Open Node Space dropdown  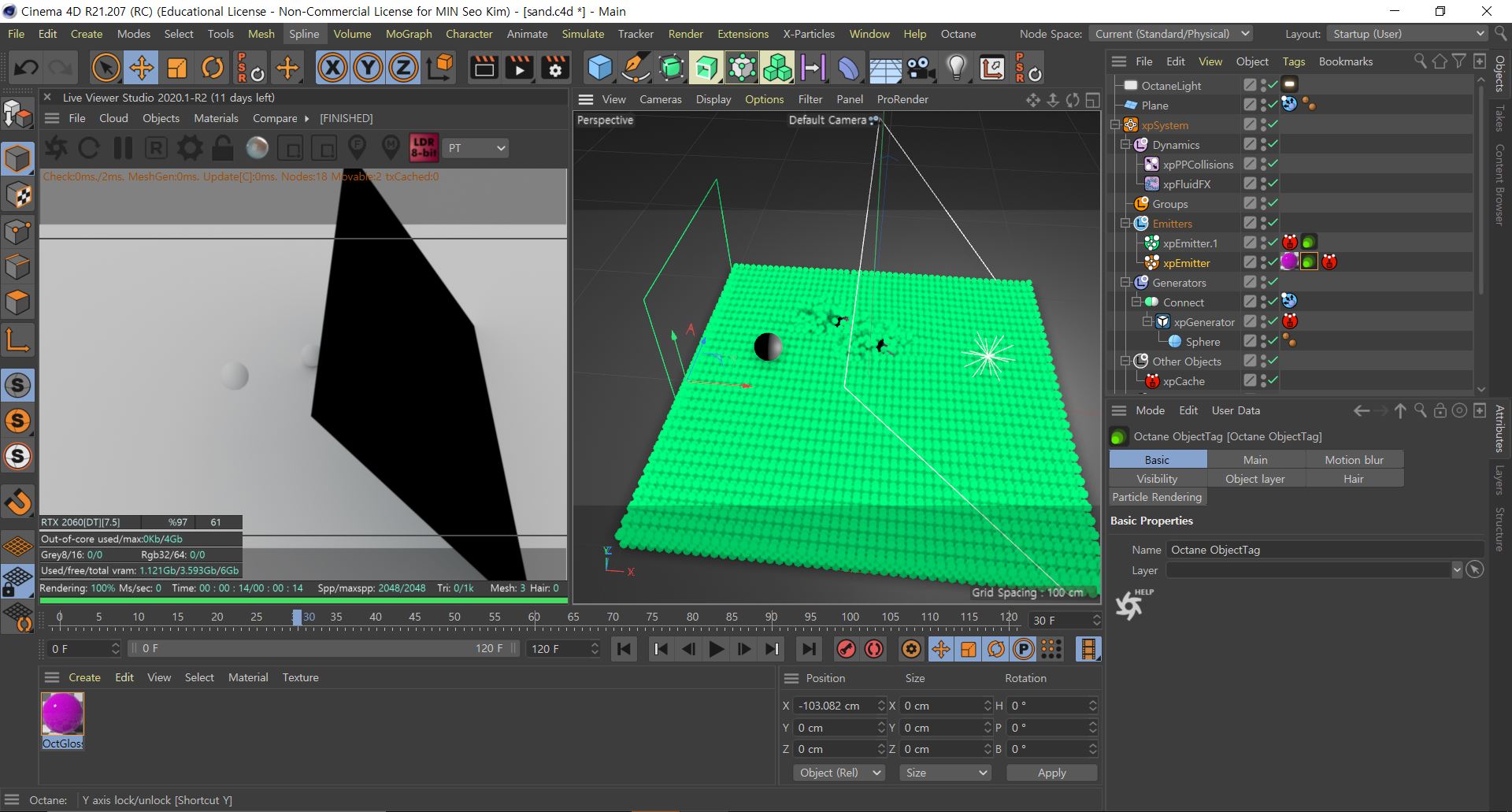[1170, 34]
